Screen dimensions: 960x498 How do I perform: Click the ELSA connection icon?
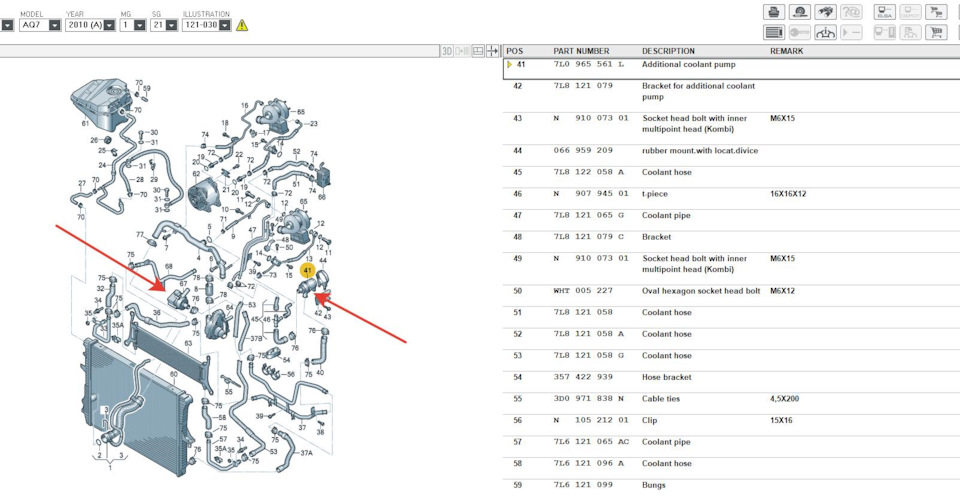click(x=884, y=12)
